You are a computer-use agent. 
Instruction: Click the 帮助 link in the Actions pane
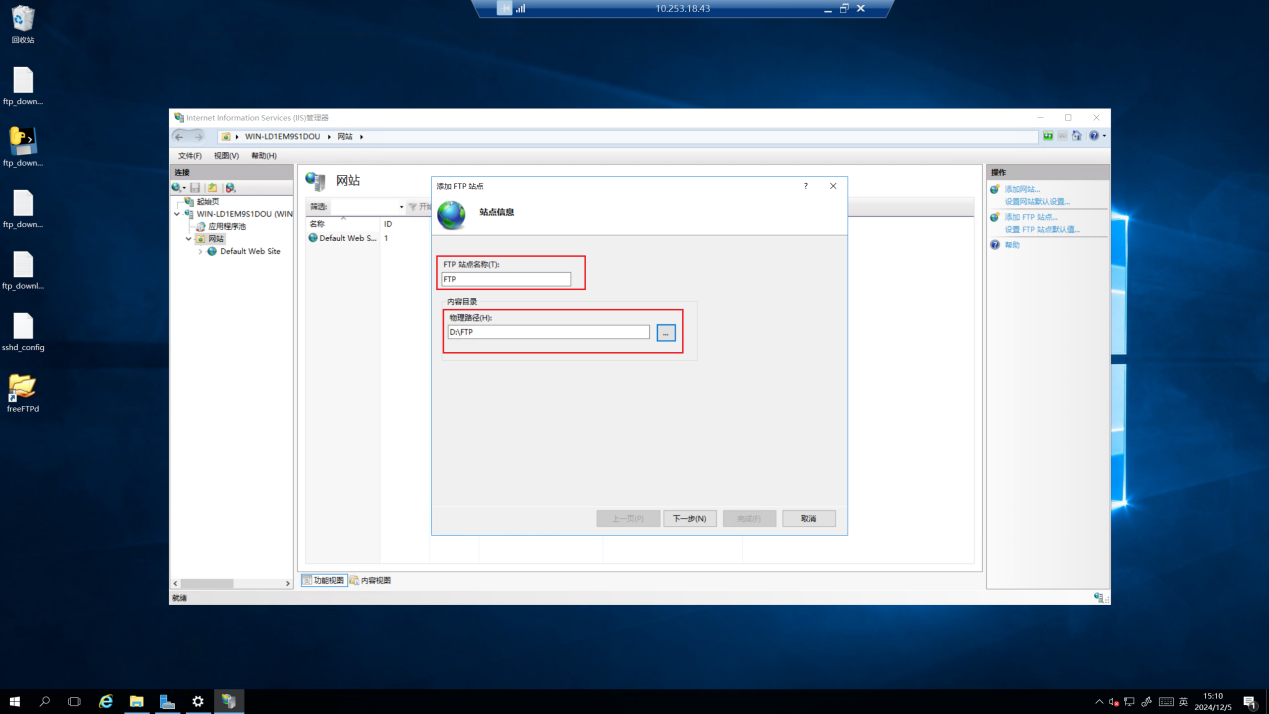click(1012, 245)
